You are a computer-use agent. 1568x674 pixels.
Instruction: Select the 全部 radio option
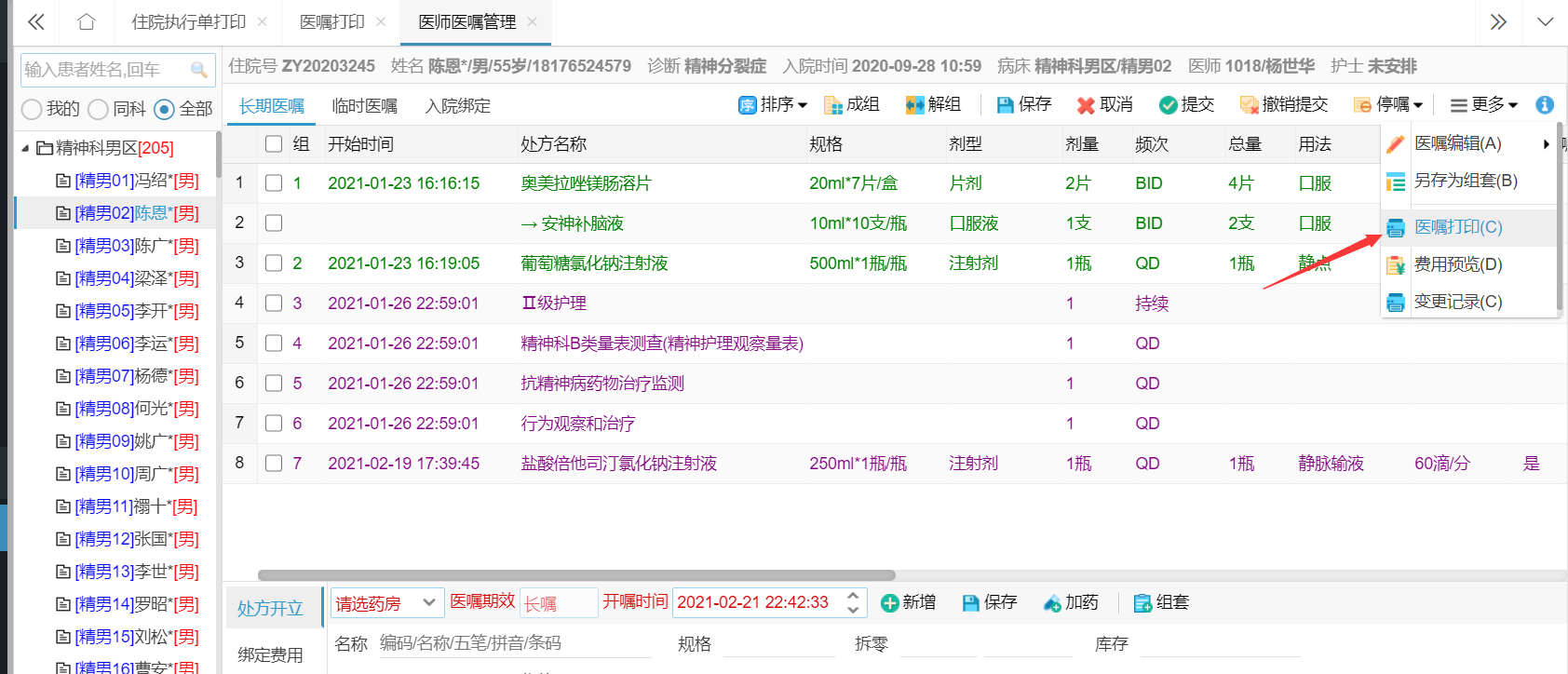[164, 109]
